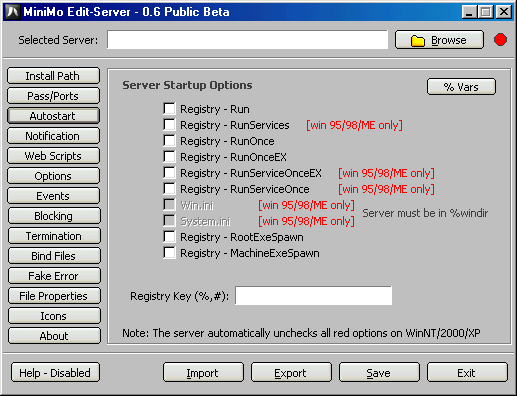Click red win 95/98/ME label beside RunServiceOnce
Image resolution: width=517 pixels, height=396 pixels.
pos(386,189)
